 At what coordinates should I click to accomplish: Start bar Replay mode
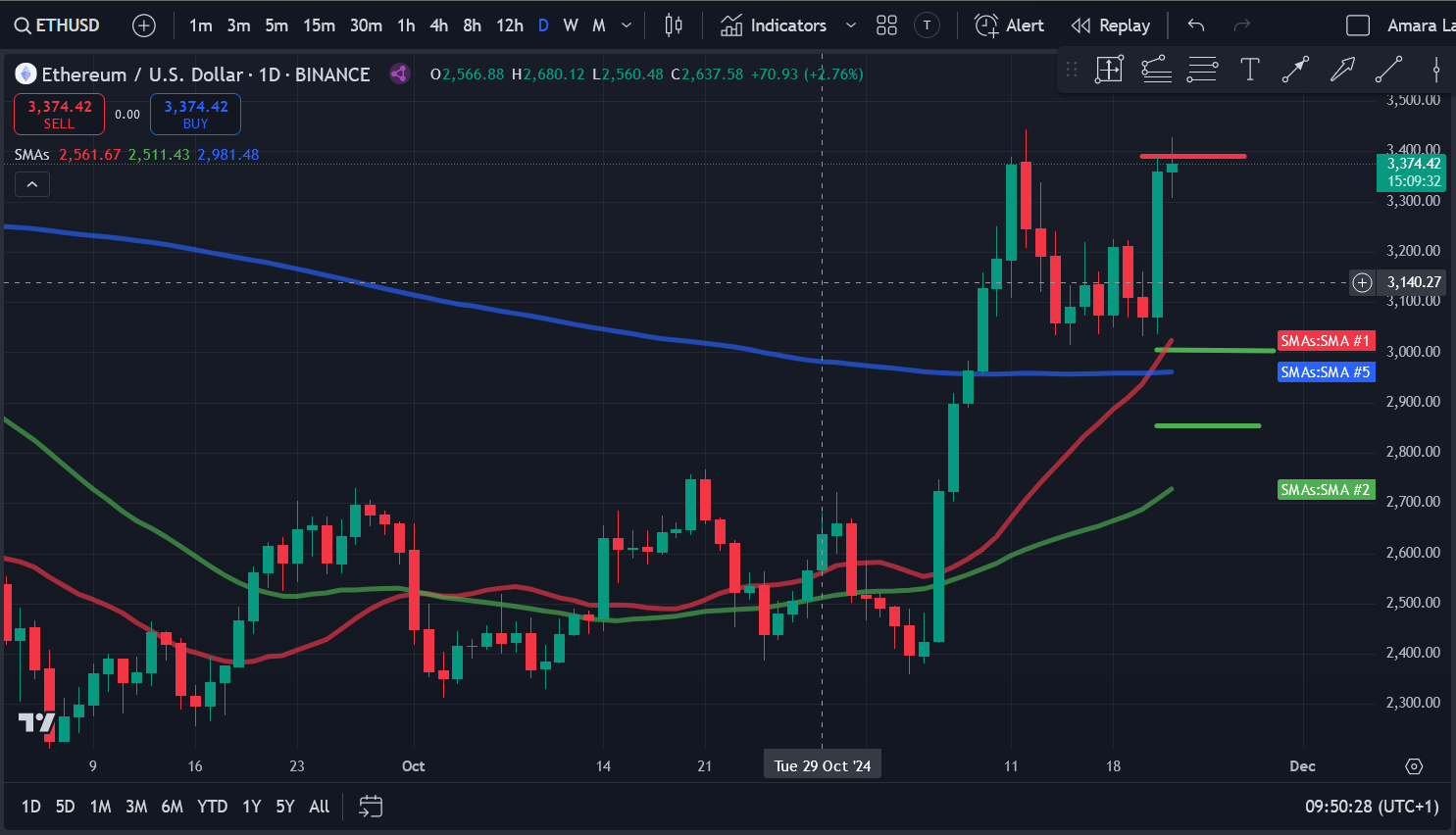[1111, 25]
